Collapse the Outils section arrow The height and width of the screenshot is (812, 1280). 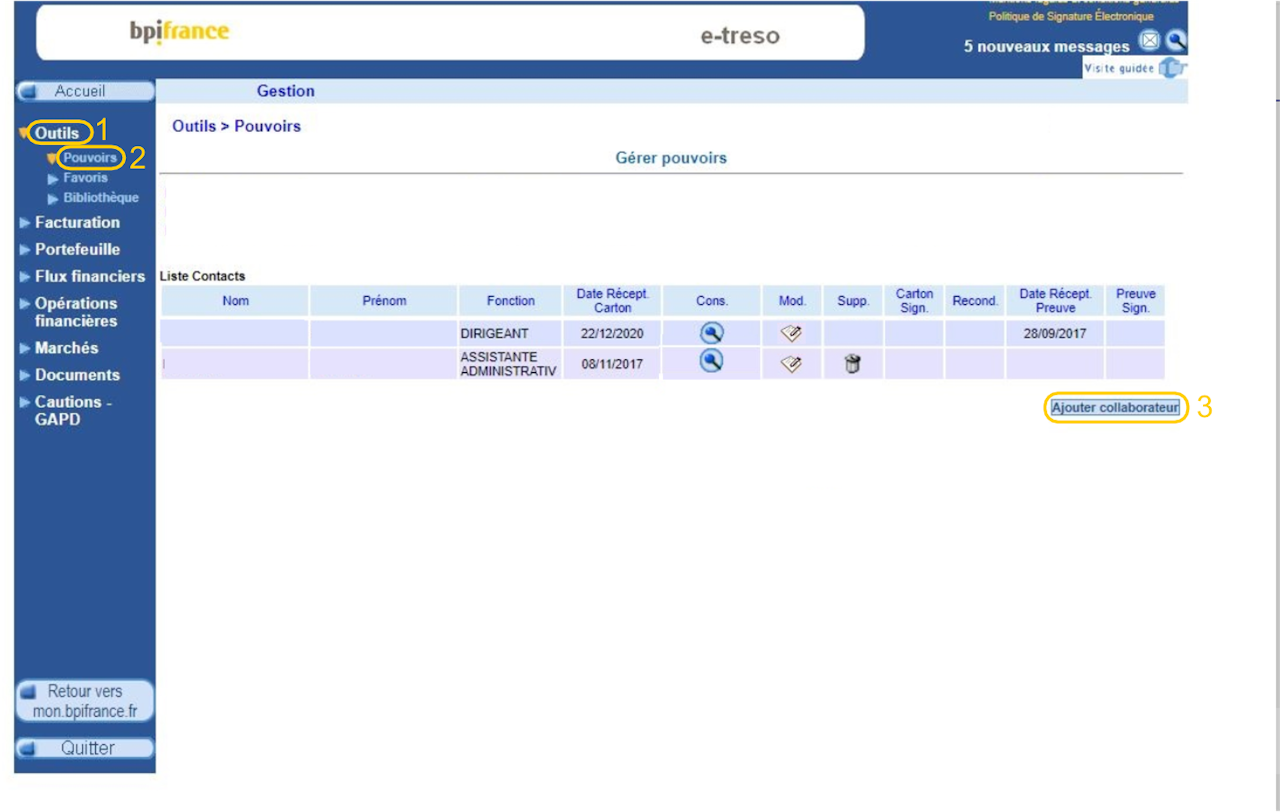click(x=25, y=133)
